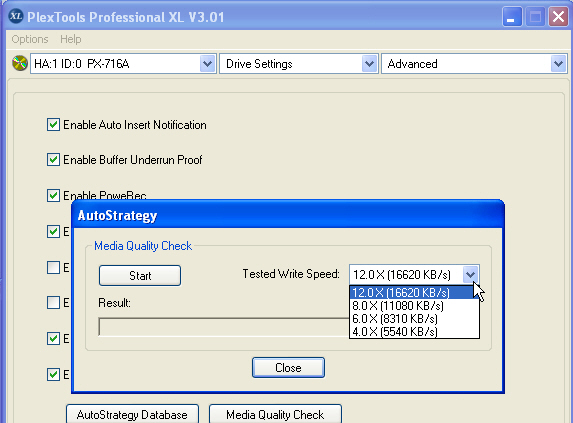Select 12.0X (16620 KB/s) from list
The width and height of the screenshot is (573, 423).
tap(414, 293)
